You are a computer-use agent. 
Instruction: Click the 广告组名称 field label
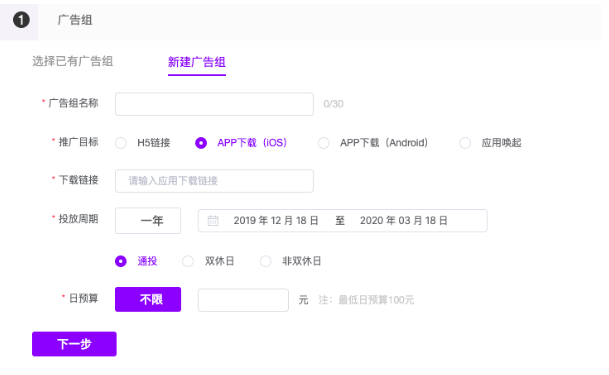coord(73,103)
